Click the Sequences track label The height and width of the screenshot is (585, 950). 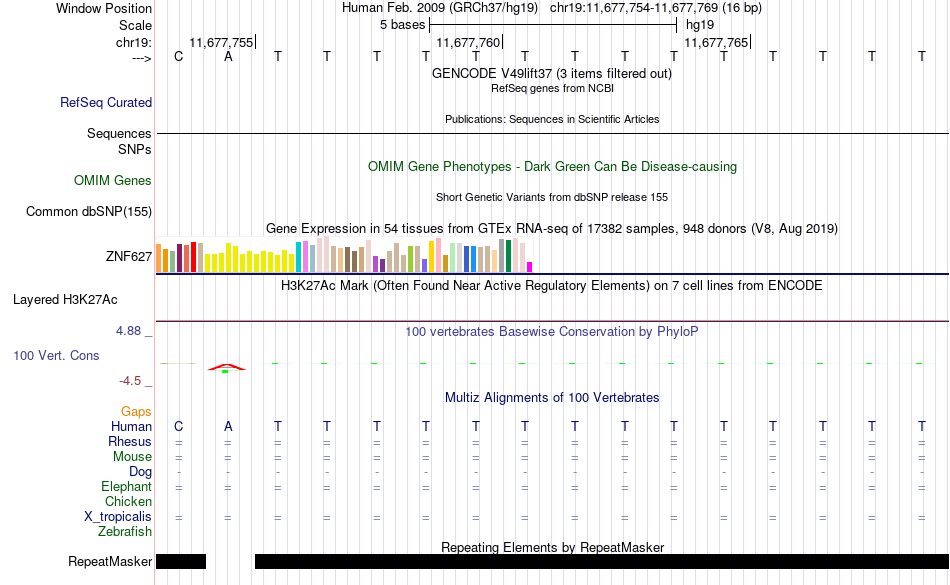(119, 133)
